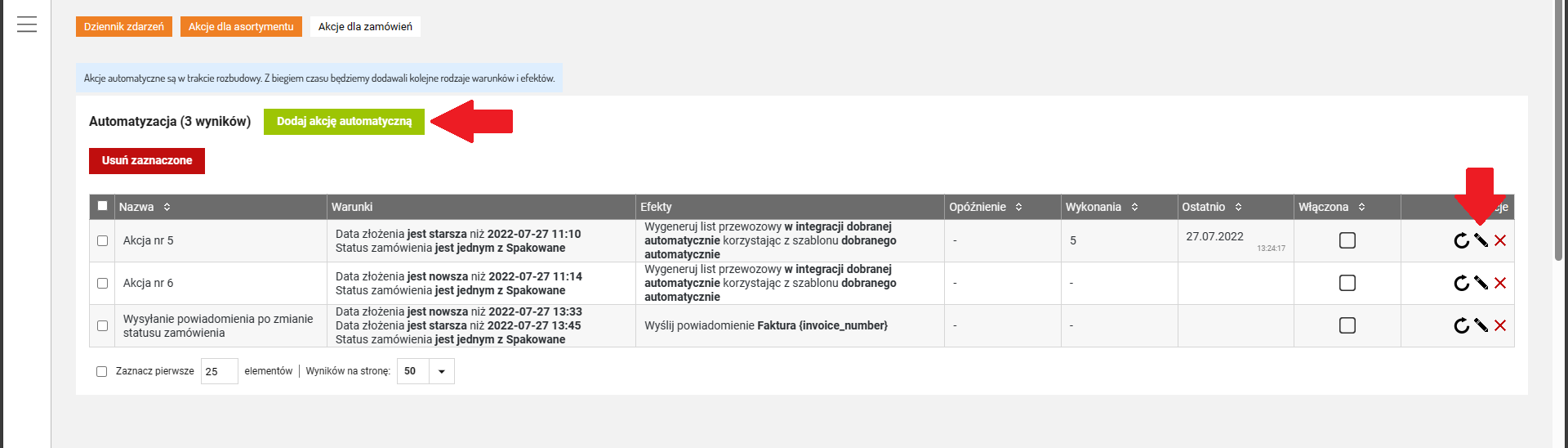Tick the Zaznacz pierwsze checkbox

[102, 371]
